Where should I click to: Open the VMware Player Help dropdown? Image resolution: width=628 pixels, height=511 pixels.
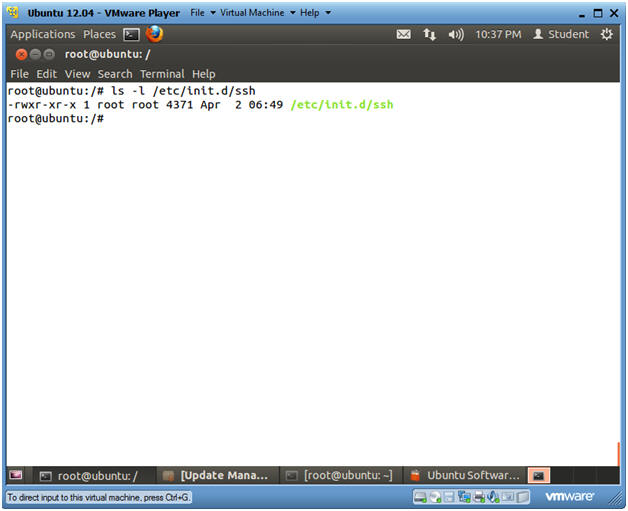315,13
